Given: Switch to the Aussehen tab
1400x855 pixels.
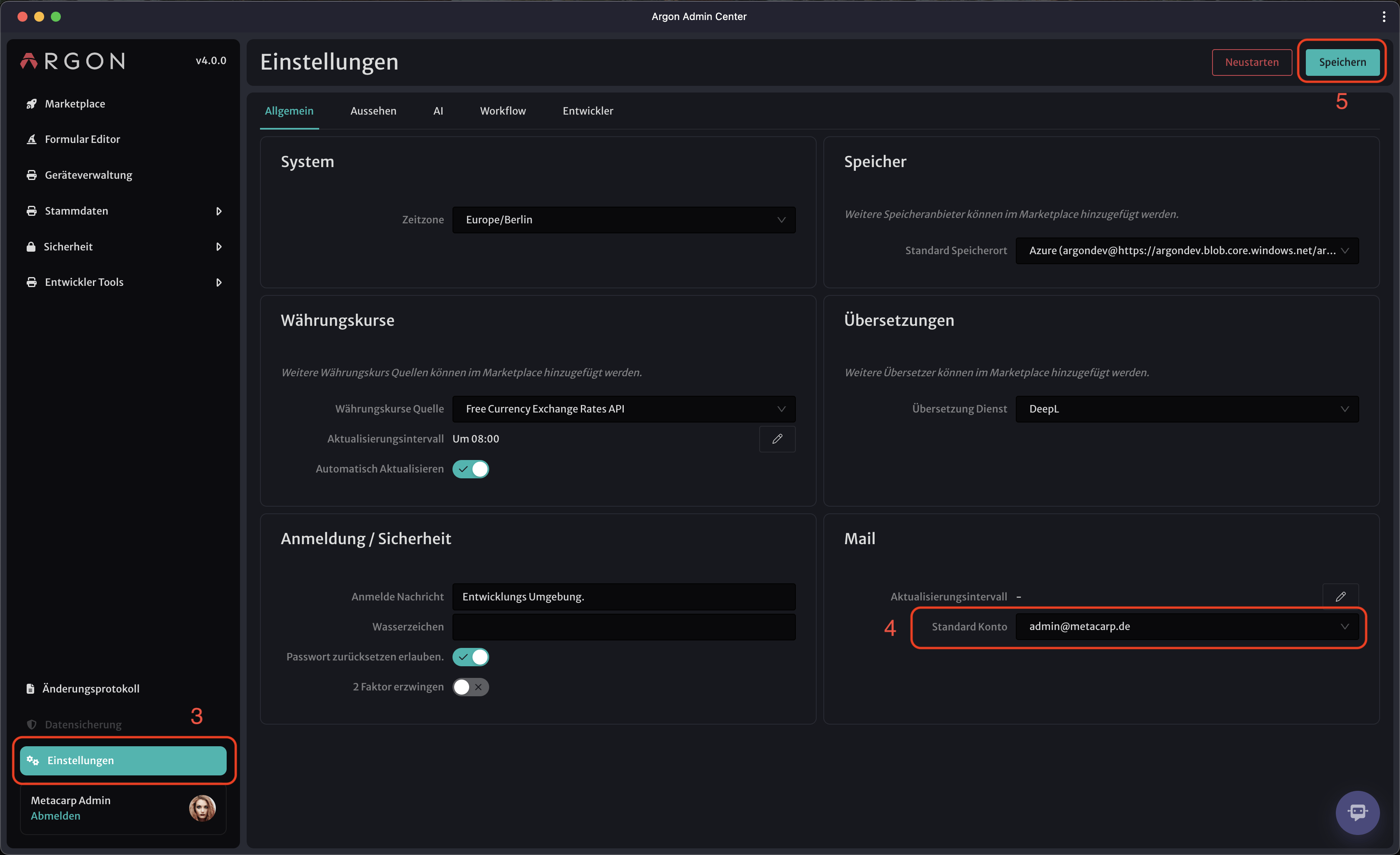Looking at the screenshot, I should 373,111.
